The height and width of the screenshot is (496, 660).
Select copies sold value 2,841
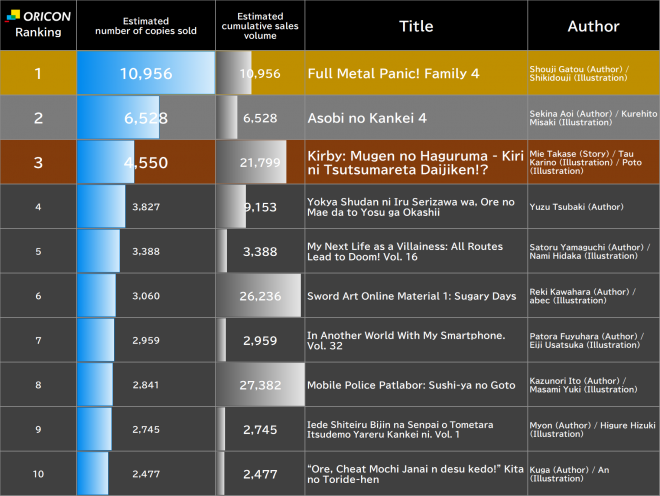click(146, 385)
